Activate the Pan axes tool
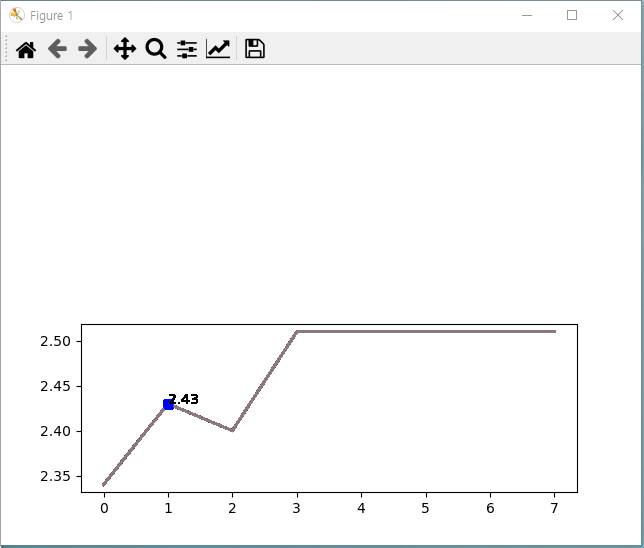The width and height of the screenshot is (644, 548). (x=125, y=49)
